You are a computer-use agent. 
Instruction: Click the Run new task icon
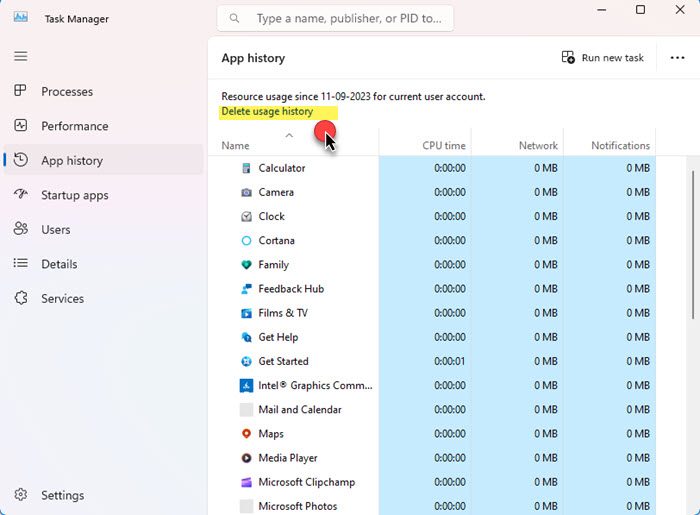(x=568, y=57)
